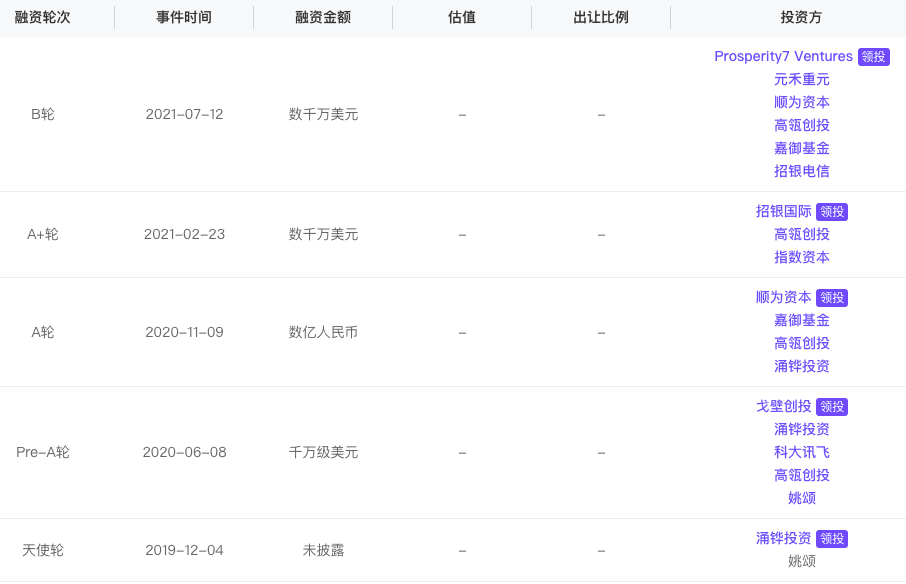The height and width of the screenshot is (584, 906).
Task: Open 涌铧投资 link in A轮 row
Action: click(801, 366)
